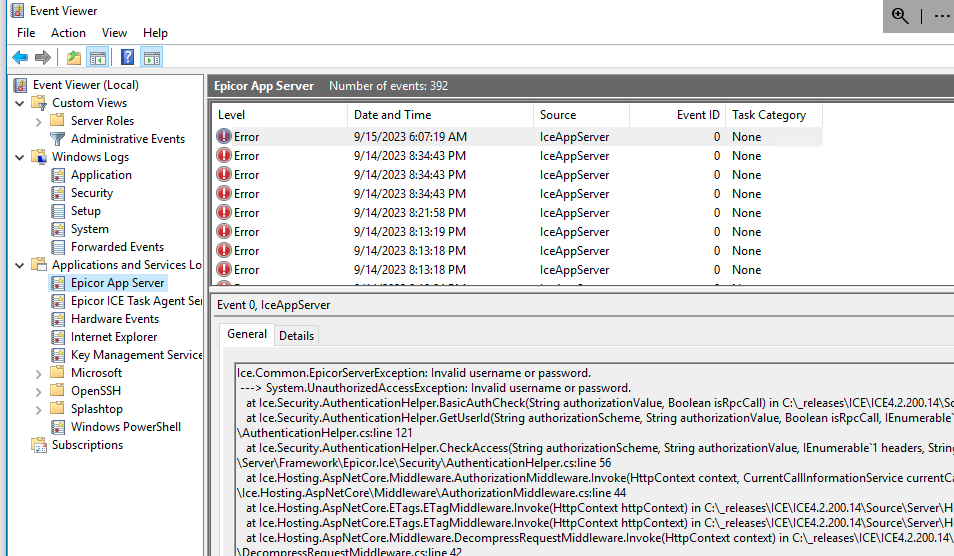Expand the Microsoft folder node
This screenshot has width=954, height=556.
click(38, 374)
